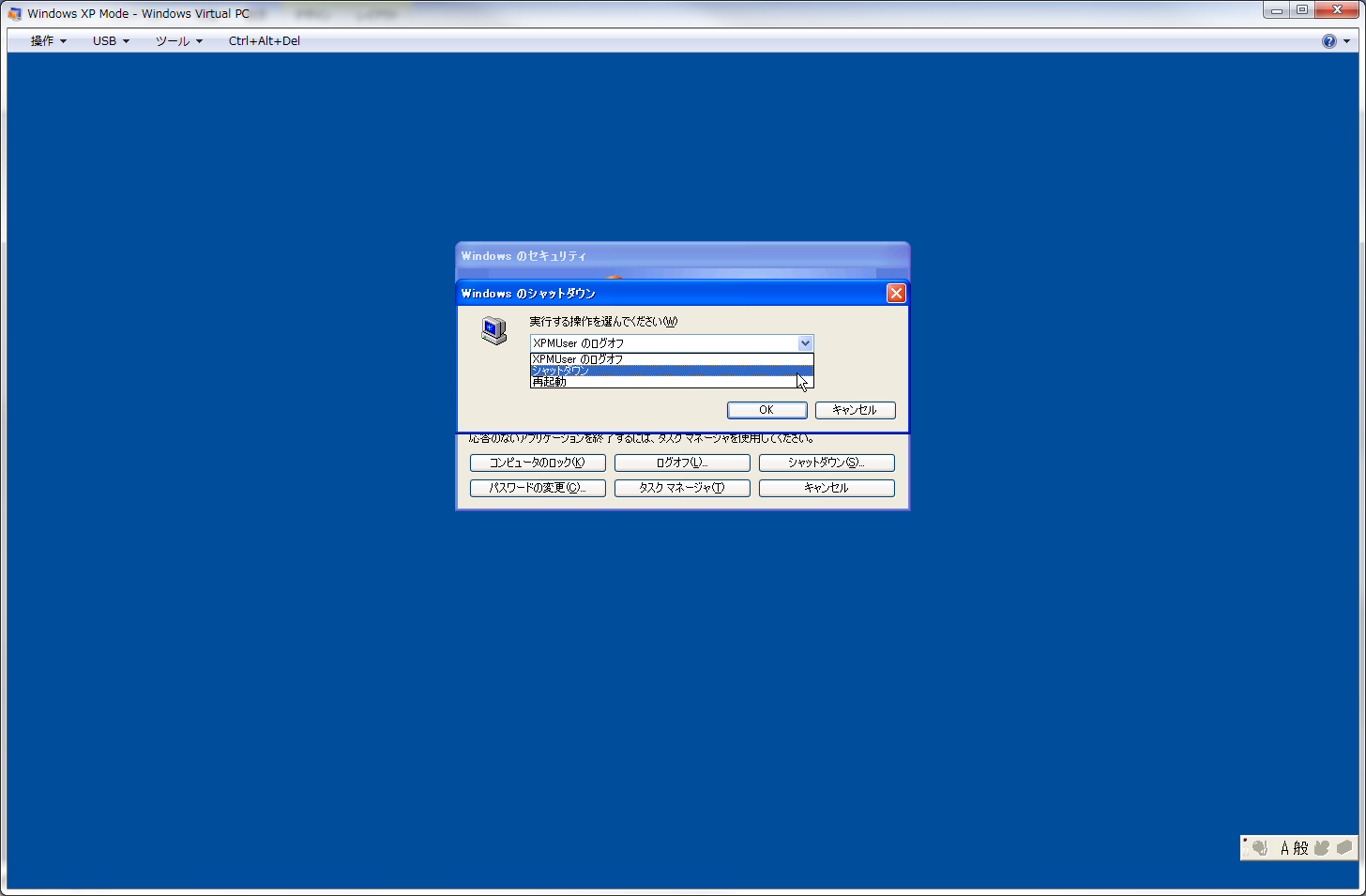This screenshot has width=1366, height=896.
Task: Click the Windows Virtual PC title bar icon
Action: [14, 13]
